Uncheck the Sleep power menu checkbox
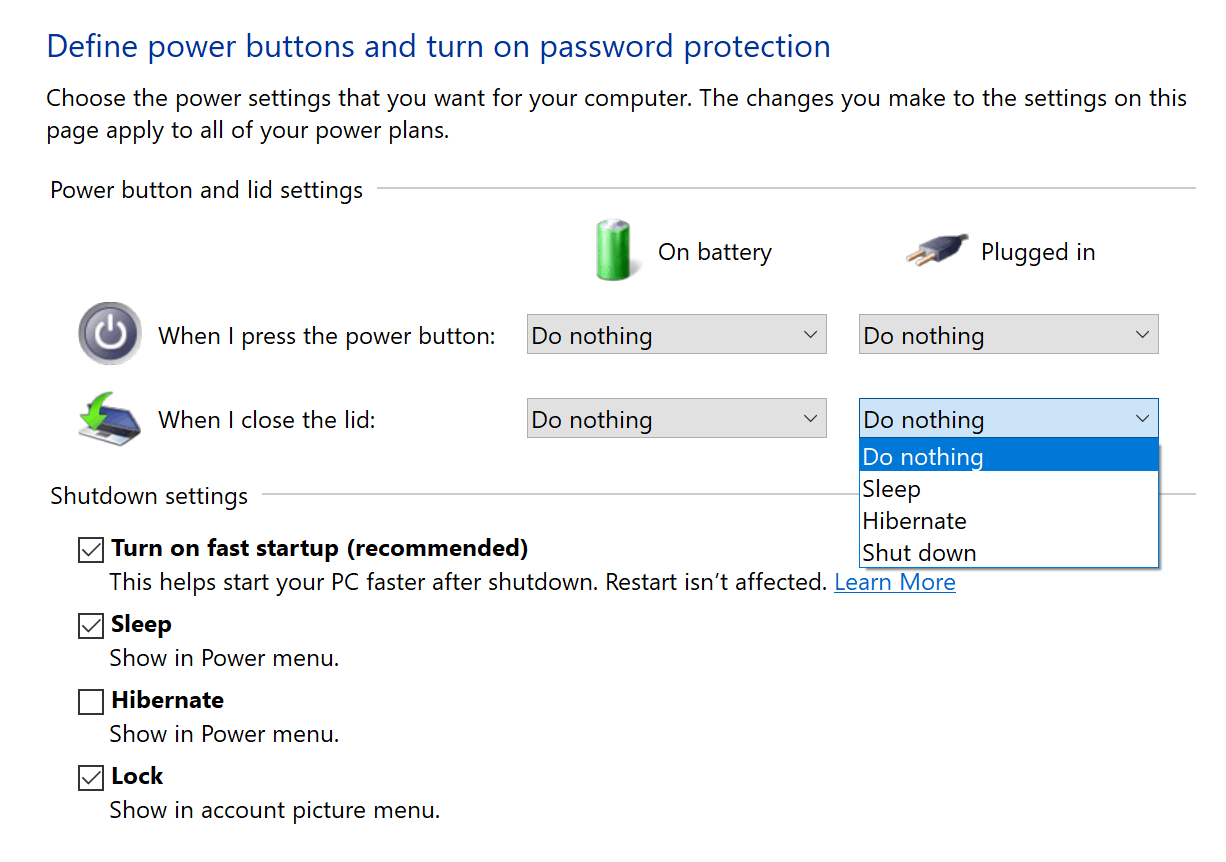 click(91, 626)
